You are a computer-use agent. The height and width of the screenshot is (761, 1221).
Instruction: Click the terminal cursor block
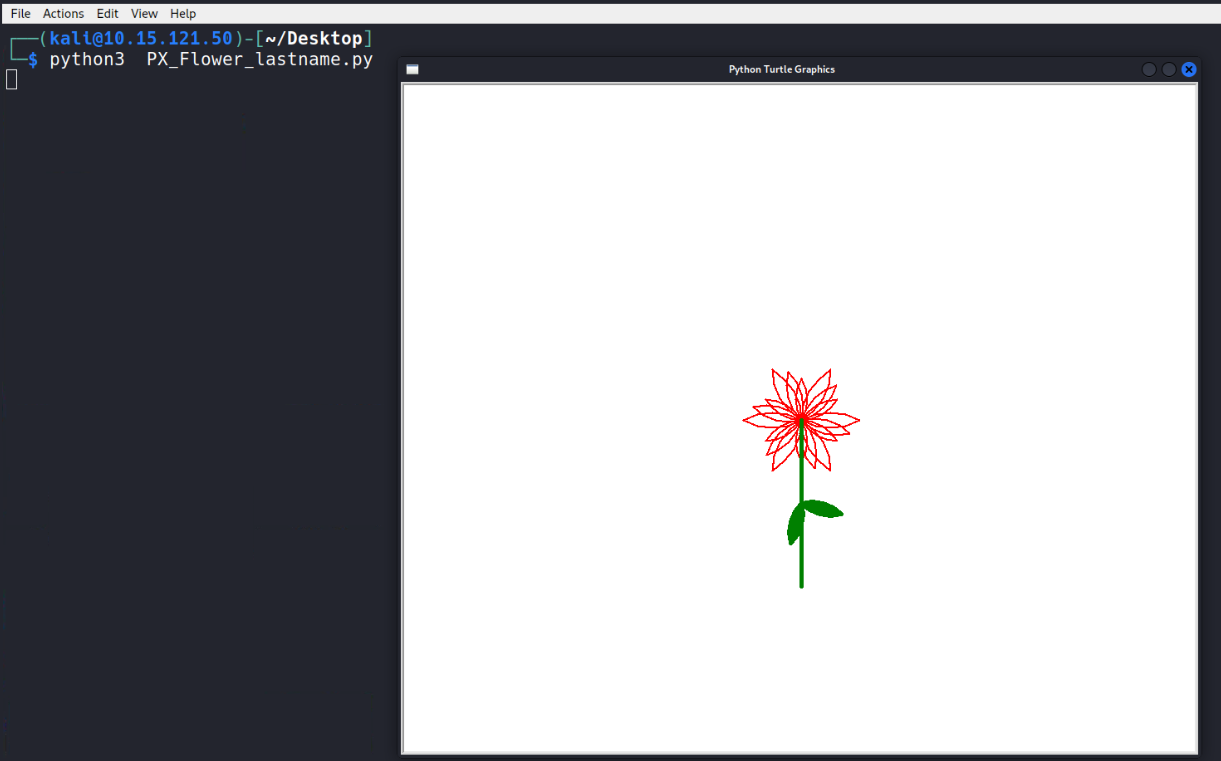(x=12, y=79)
